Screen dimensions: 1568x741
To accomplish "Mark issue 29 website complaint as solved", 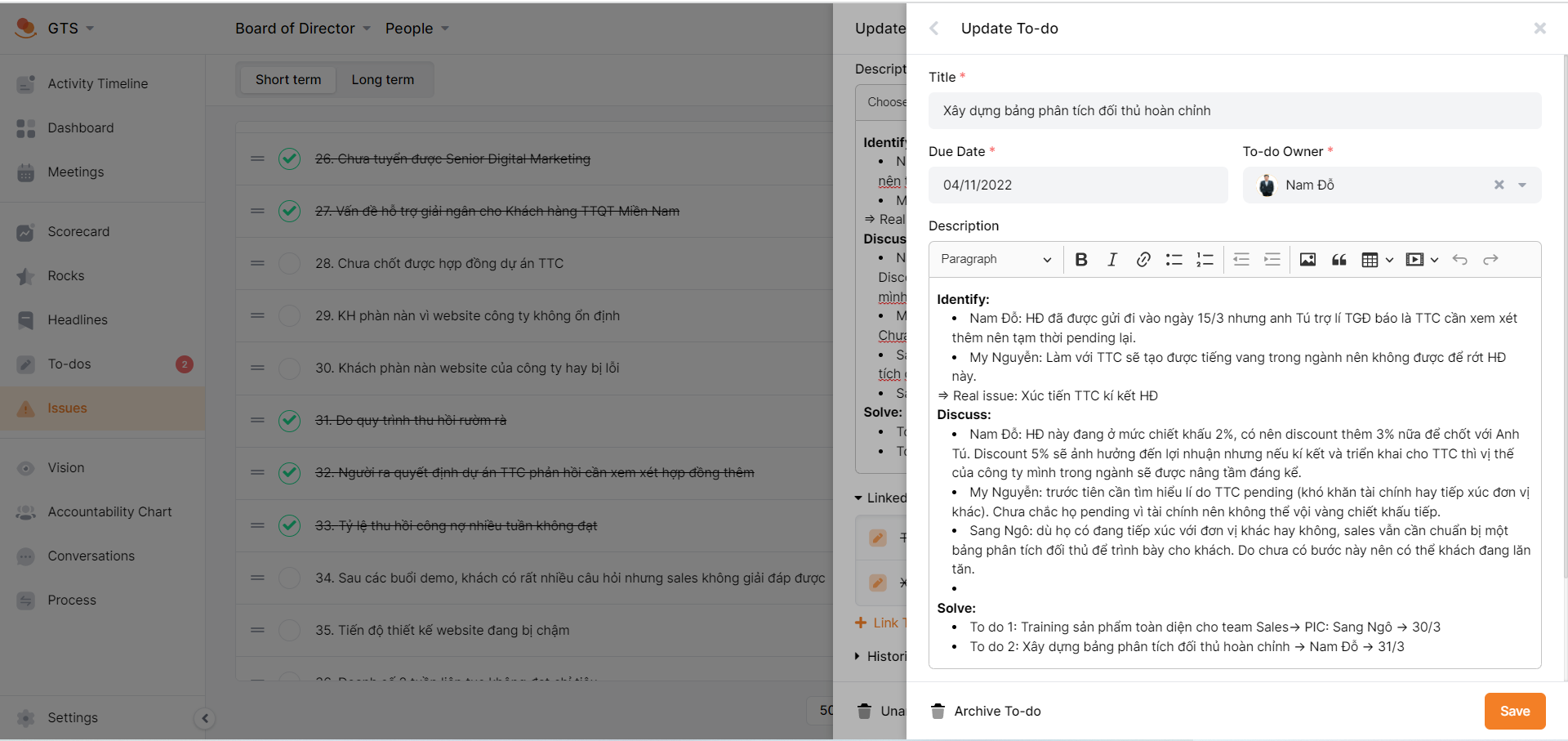I will [x=289, y=315].
